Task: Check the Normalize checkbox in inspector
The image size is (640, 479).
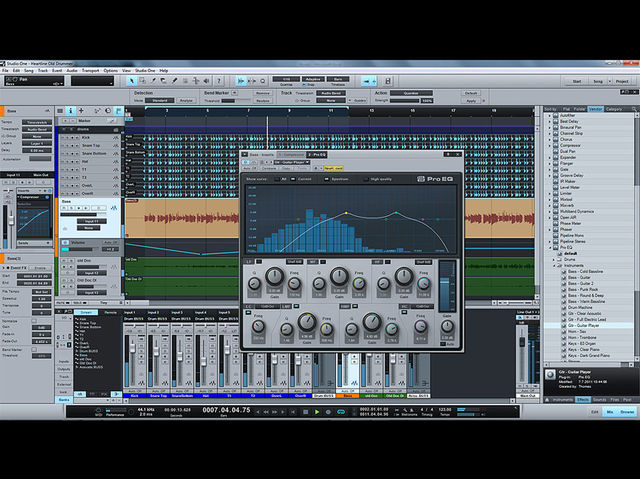Action: (34, 321)
